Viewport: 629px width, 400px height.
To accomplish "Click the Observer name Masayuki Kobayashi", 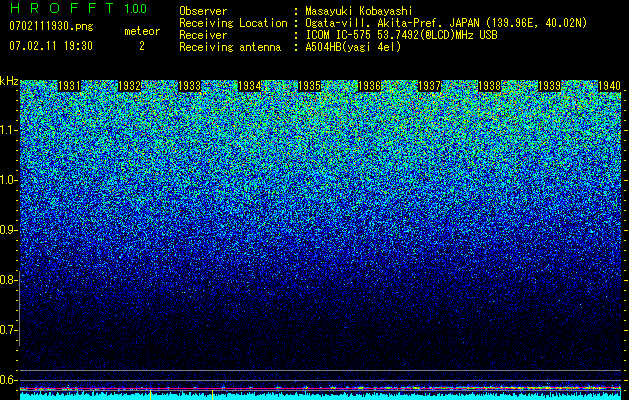I will (x=359, y=11).
